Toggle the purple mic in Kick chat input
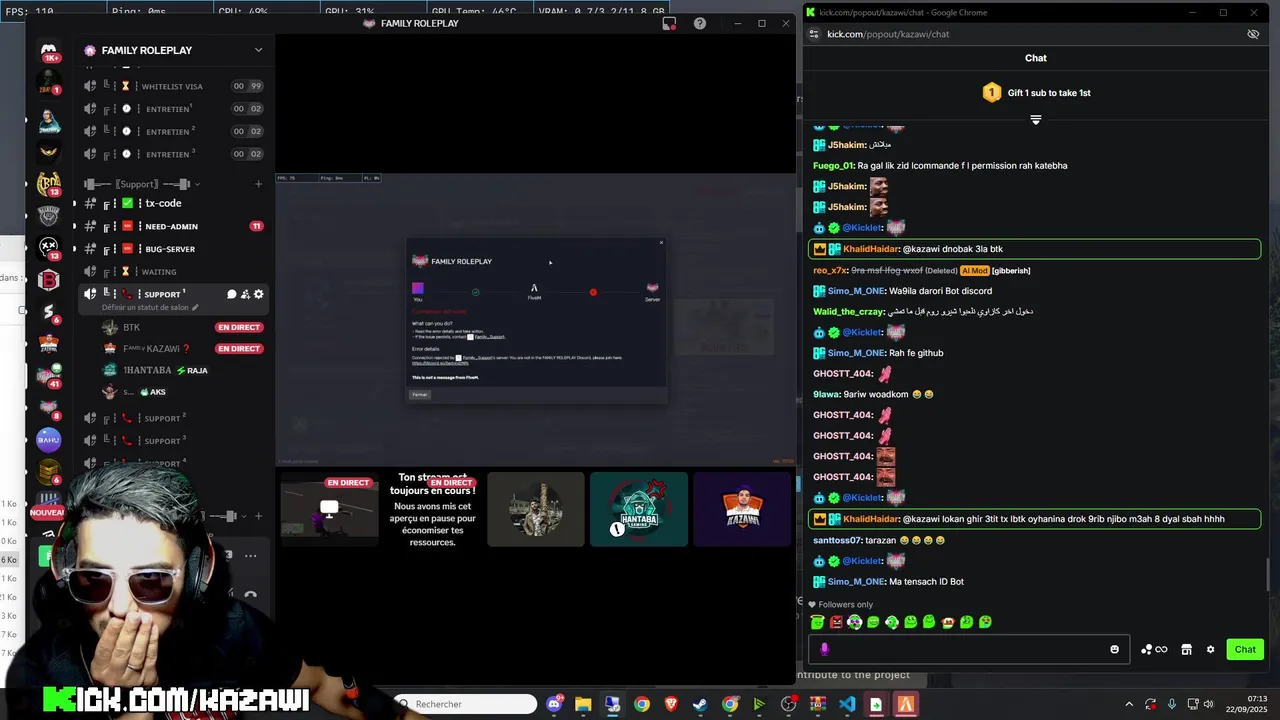 click(x=824, y=649)
